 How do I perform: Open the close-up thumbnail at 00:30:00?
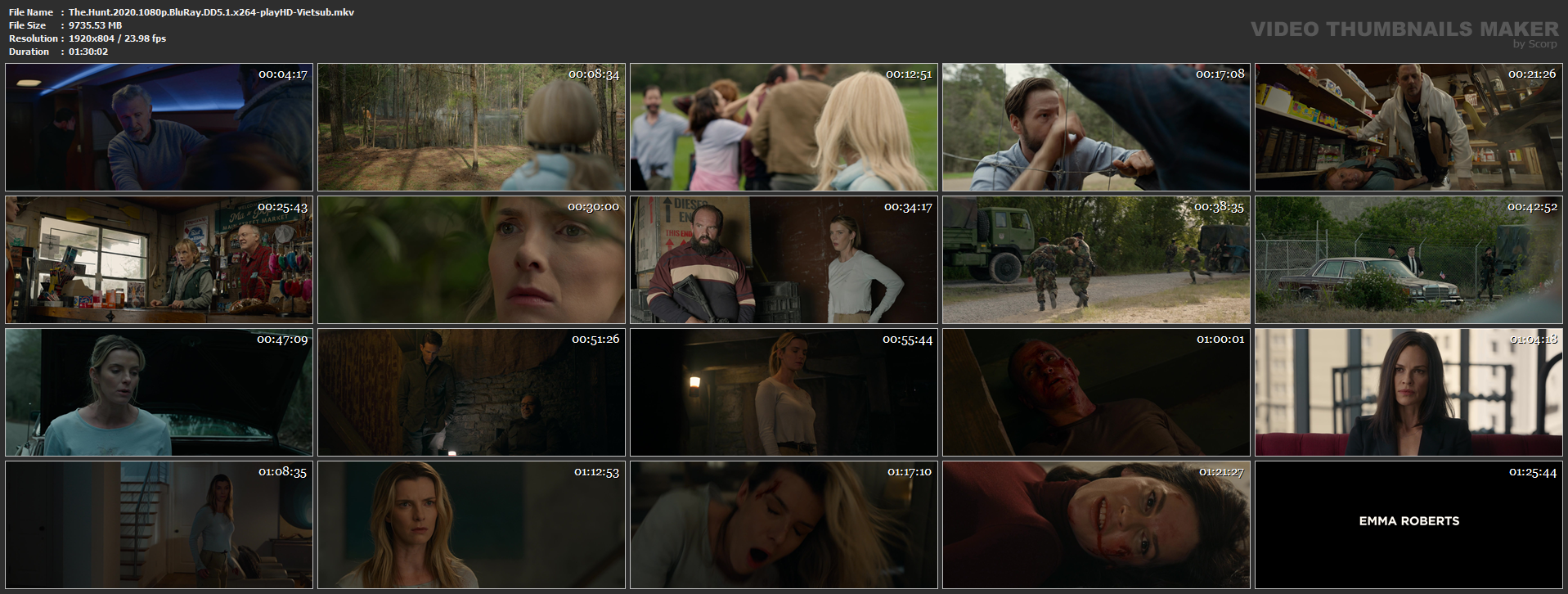(x=471, y=259)
